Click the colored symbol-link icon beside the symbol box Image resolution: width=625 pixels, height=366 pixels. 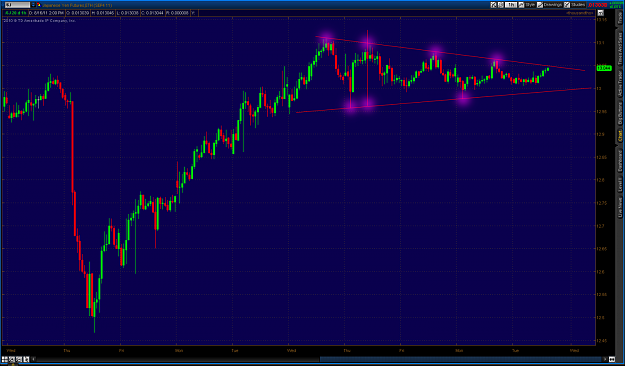click(39, 5)
